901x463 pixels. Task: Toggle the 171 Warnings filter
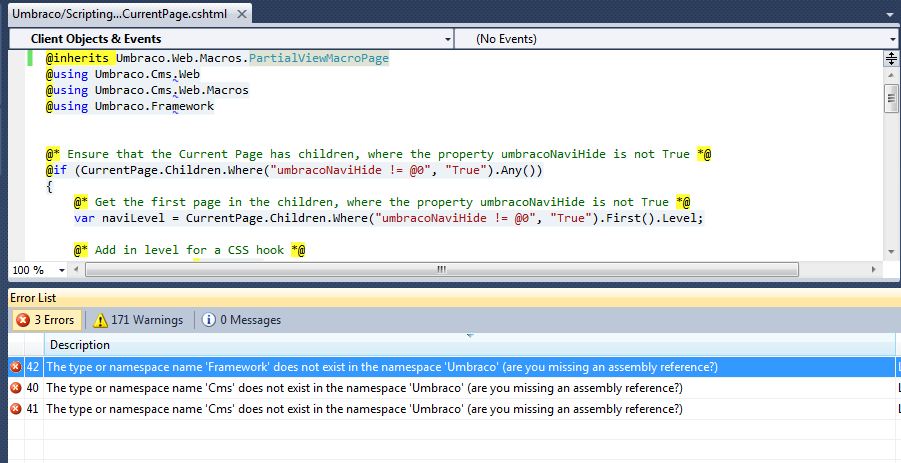pyautogui.click(x=138, y=320)
